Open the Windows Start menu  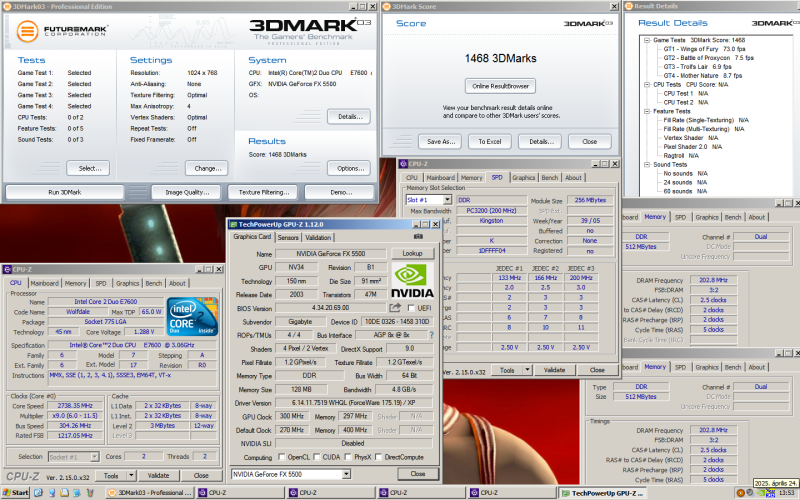(x=15, y=493)
